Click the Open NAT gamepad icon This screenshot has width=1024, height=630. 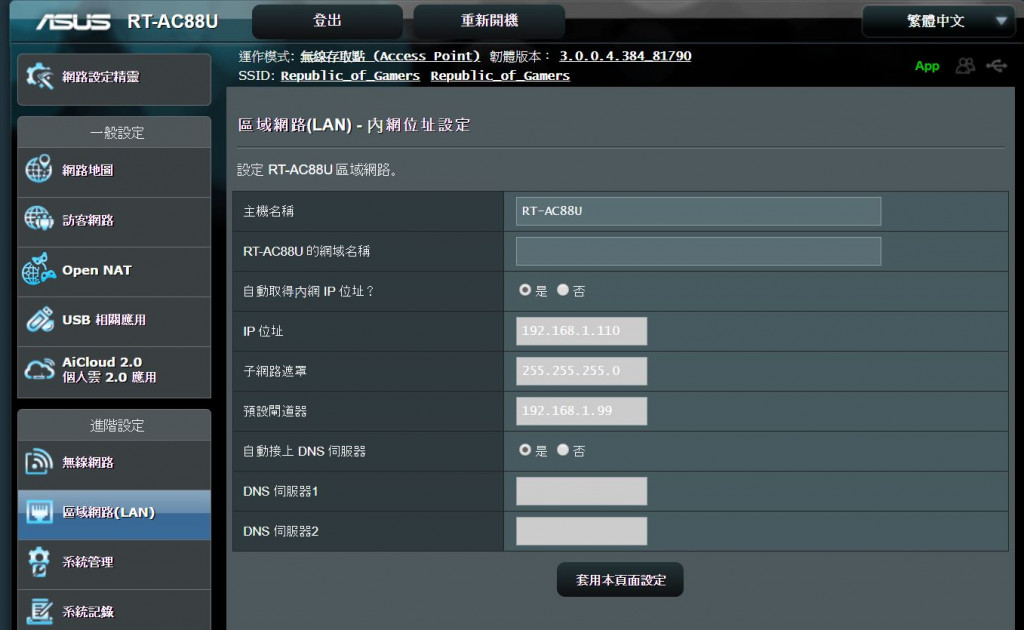click(x=39, y=269)
